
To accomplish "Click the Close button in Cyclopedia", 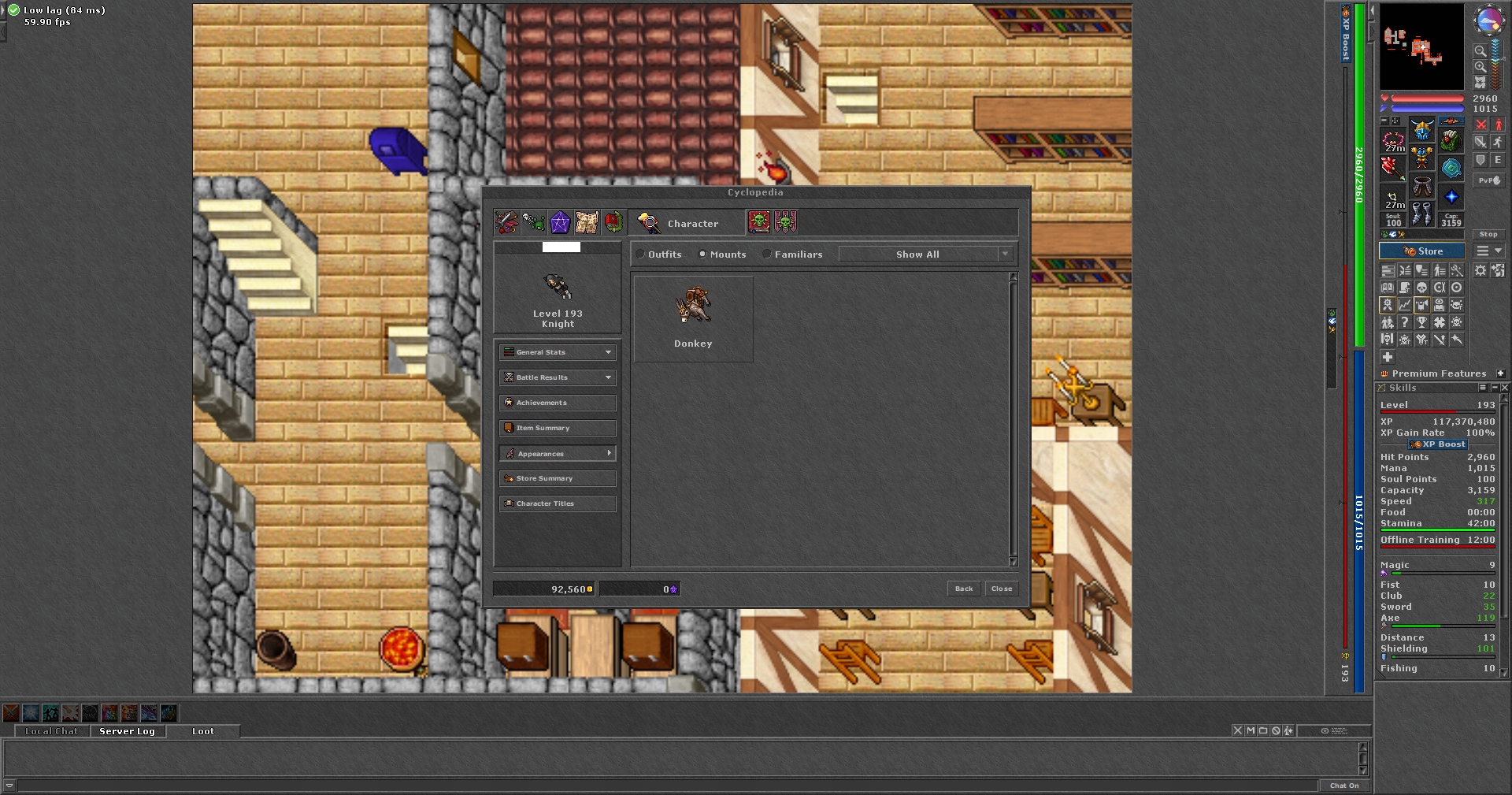I will pos(1002,589).
